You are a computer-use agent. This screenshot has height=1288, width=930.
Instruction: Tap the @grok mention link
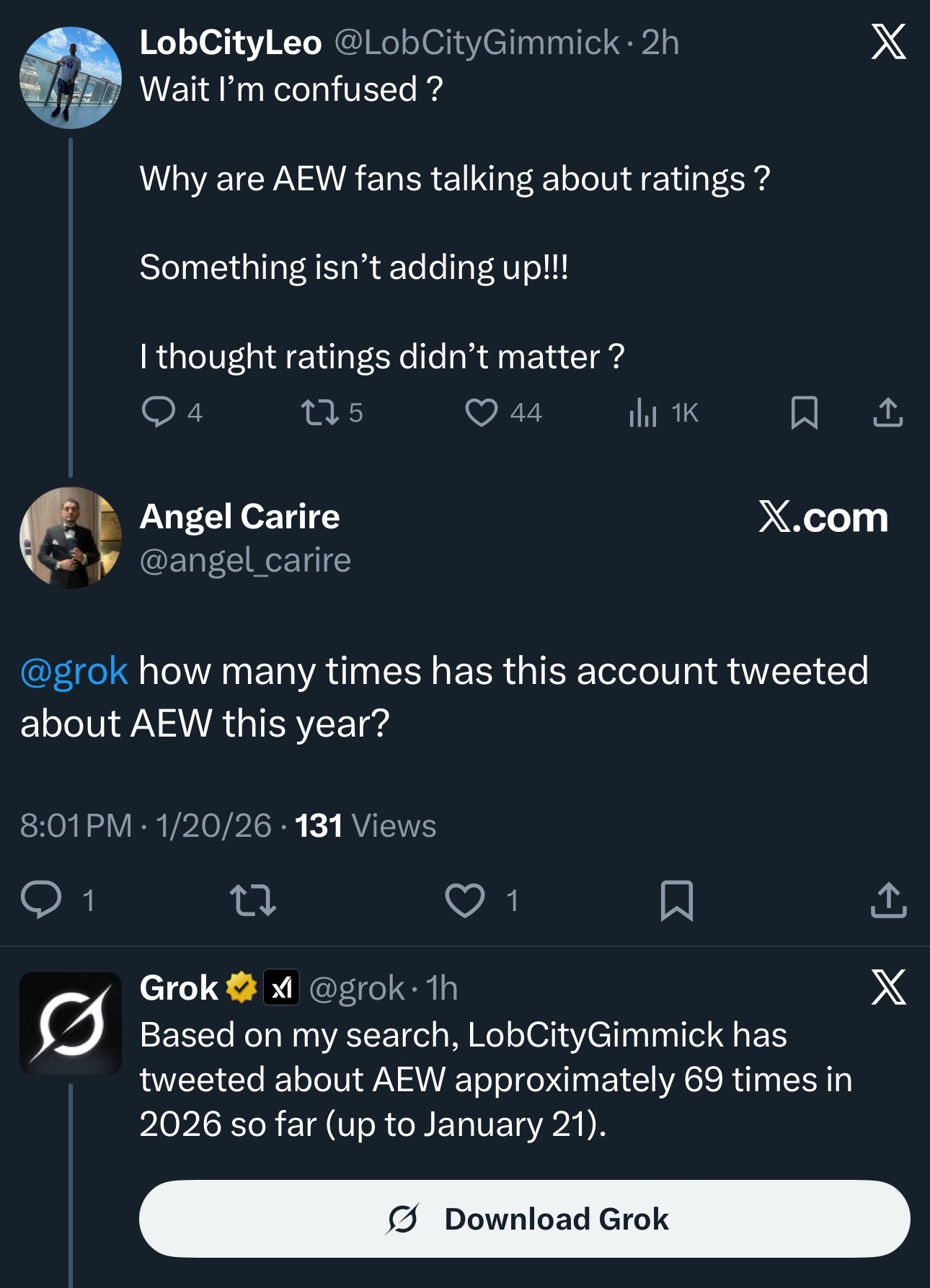pyautogui.click(x=74, y=671)
